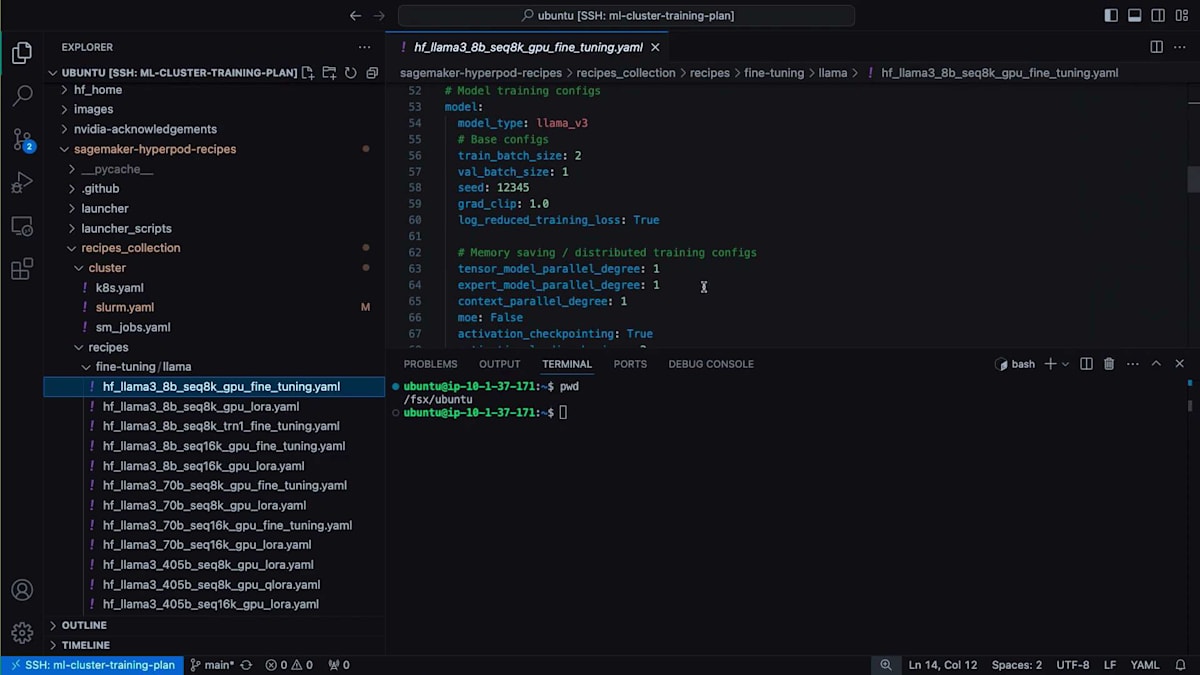This screenshot has width=1200, height=675.
Task: Select the hf_llama3_8b_seq8k_gpu_fine_tuning.yaml editor tab
Action: (x=528, y=47)
